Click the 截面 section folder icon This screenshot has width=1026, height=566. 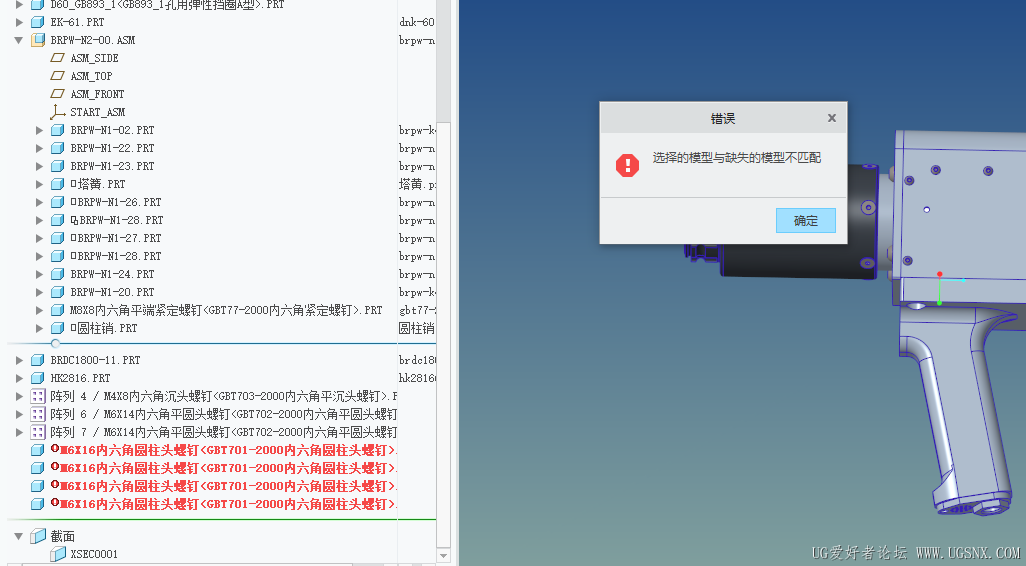click(38, 536)
